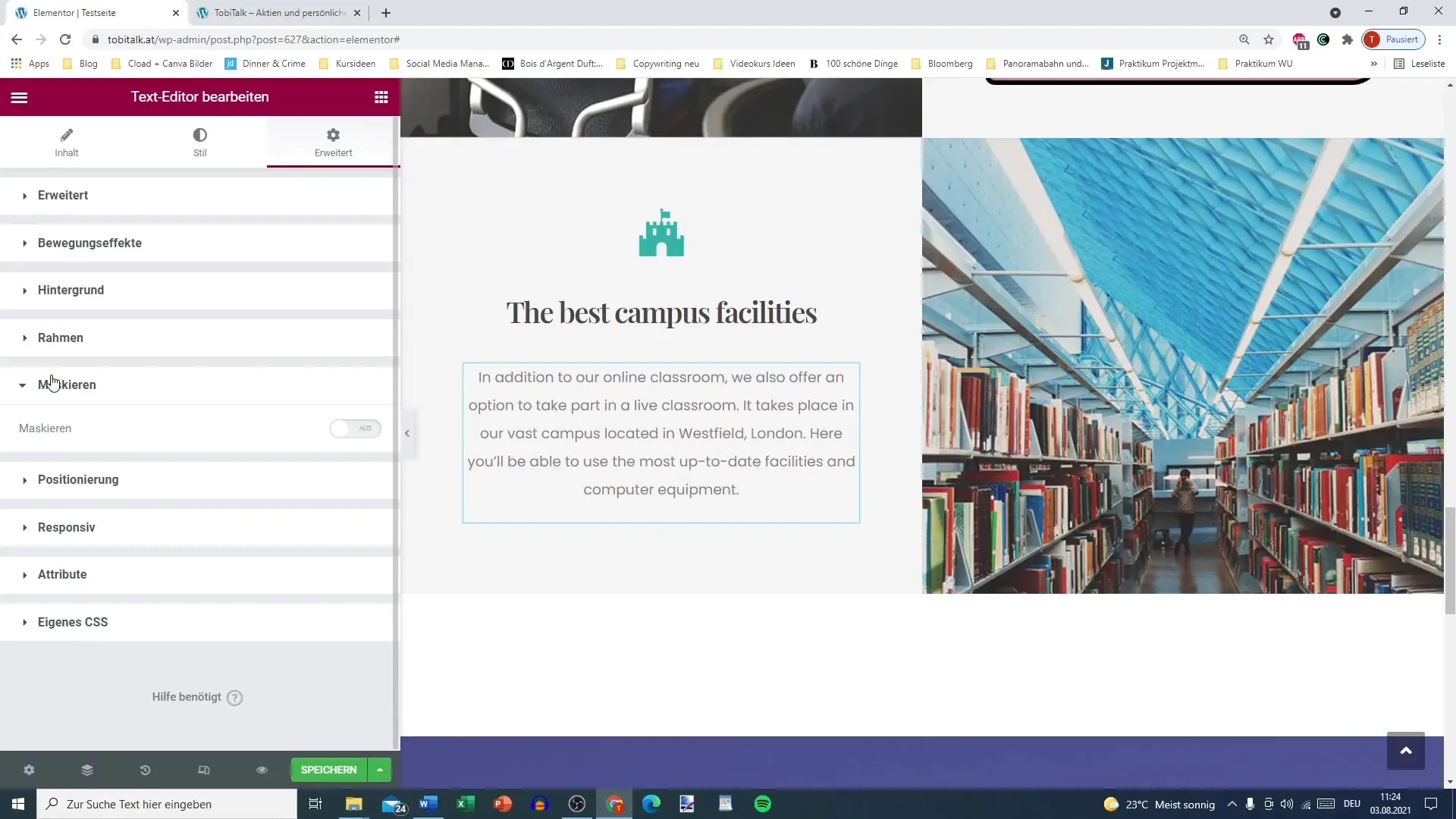The height and width of the screenshot is (819, 1456).
Task: Click the Hilfe benötigt link
Action: coord(187,697)
